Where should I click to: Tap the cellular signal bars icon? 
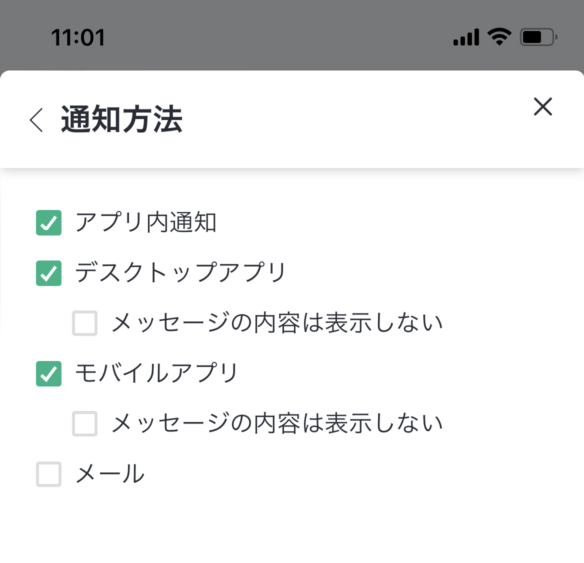[x=466, y=37]
